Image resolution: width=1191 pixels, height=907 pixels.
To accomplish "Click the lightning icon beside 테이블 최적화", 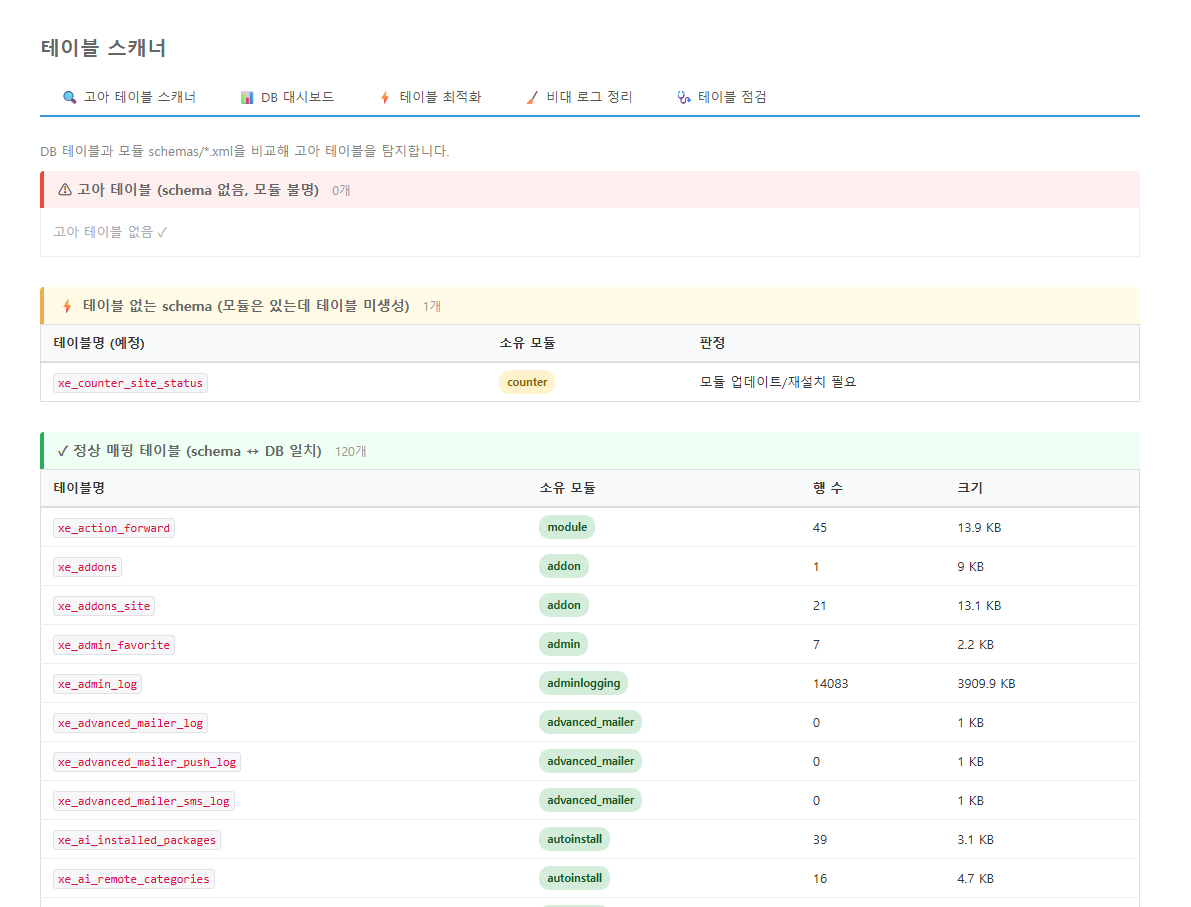I will coord(385,97).
